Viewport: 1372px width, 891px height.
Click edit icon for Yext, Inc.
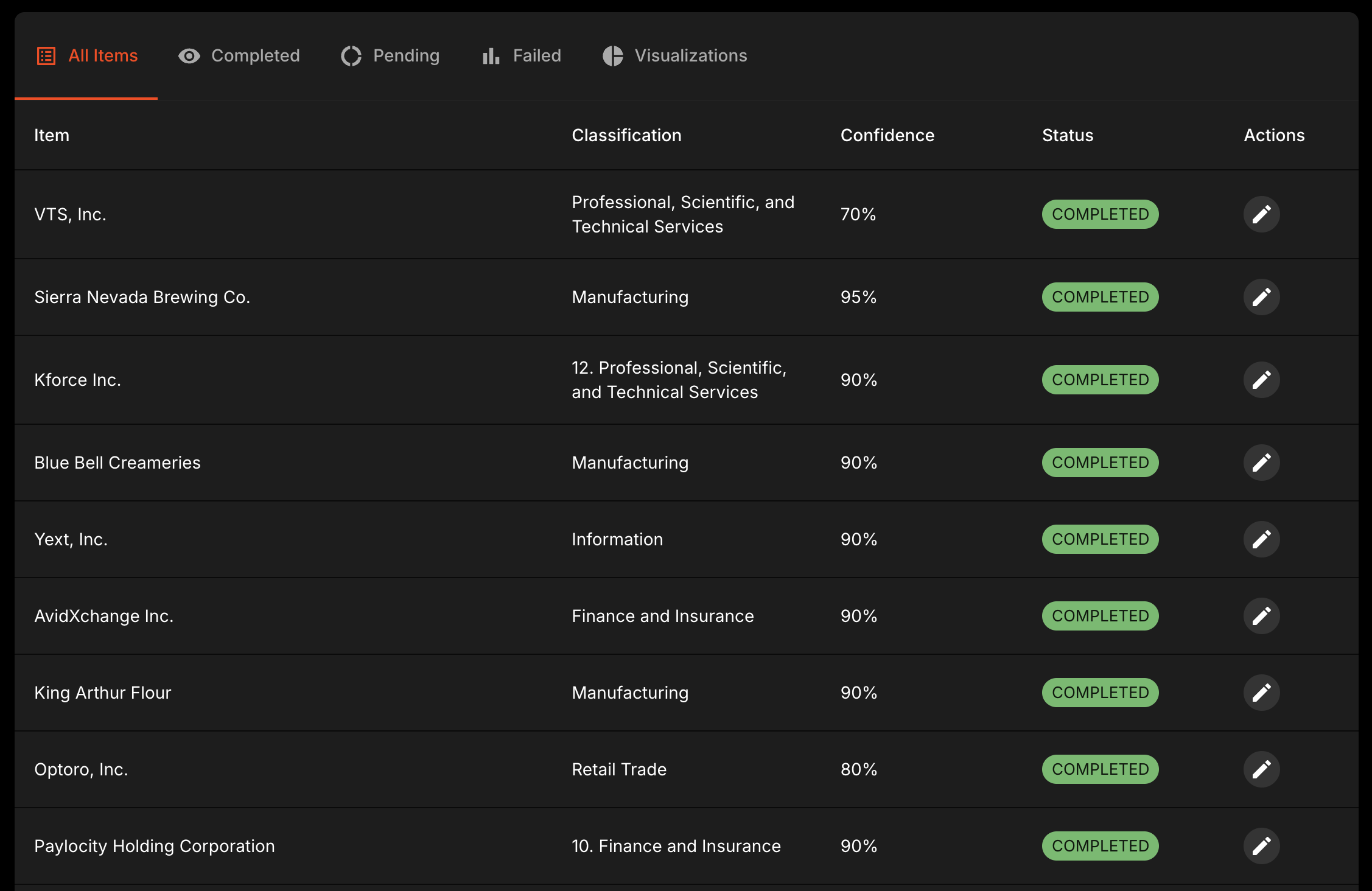(x=1261, y=539)
